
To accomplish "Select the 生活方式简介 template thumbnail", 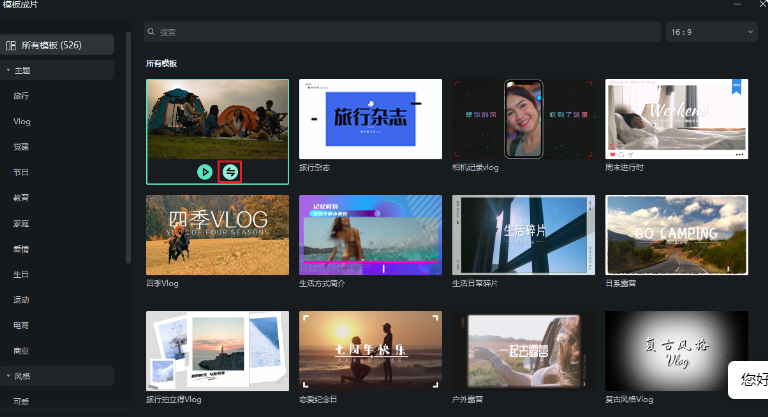I will point(370,235).
